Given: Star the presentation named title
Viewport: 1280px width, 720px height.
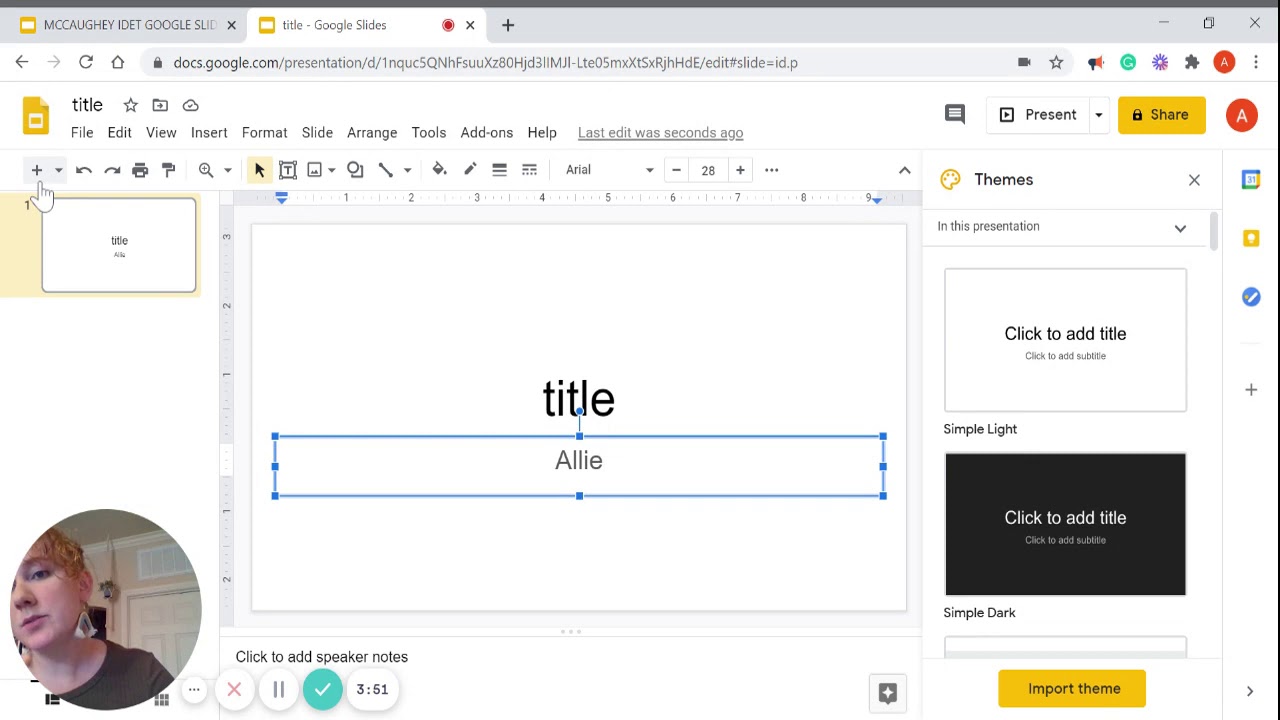Looking at the screenshot, I should 130,105.
